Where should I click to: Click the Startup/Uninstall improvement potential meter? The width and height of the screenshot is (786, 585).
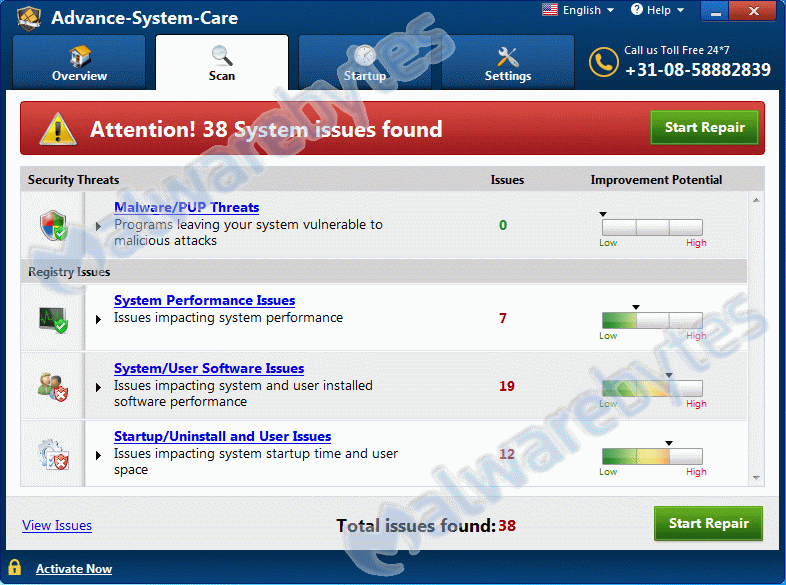click(652, 456)
